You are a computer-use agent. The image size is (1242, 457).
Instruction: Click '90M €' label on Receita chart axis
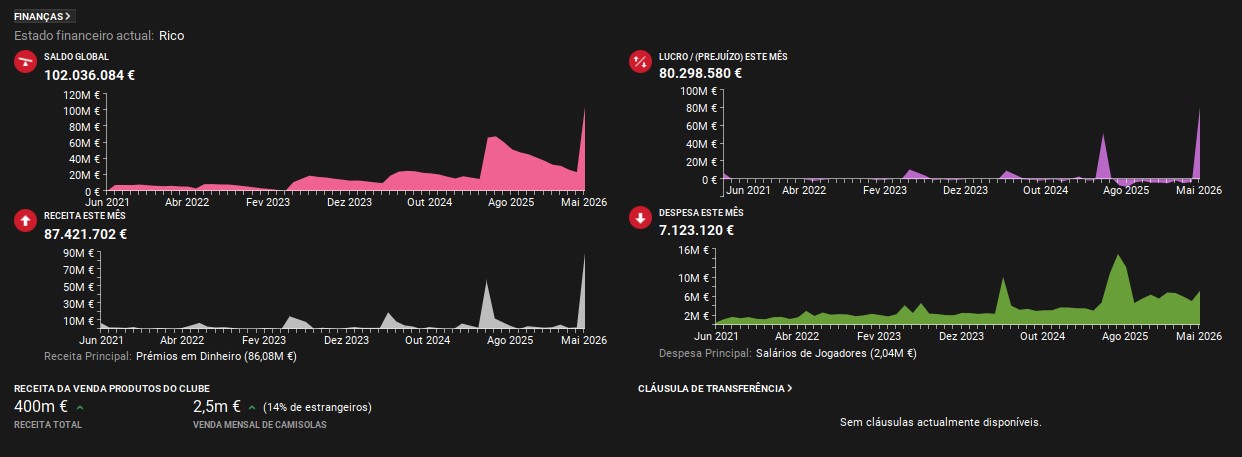point(78,253)
